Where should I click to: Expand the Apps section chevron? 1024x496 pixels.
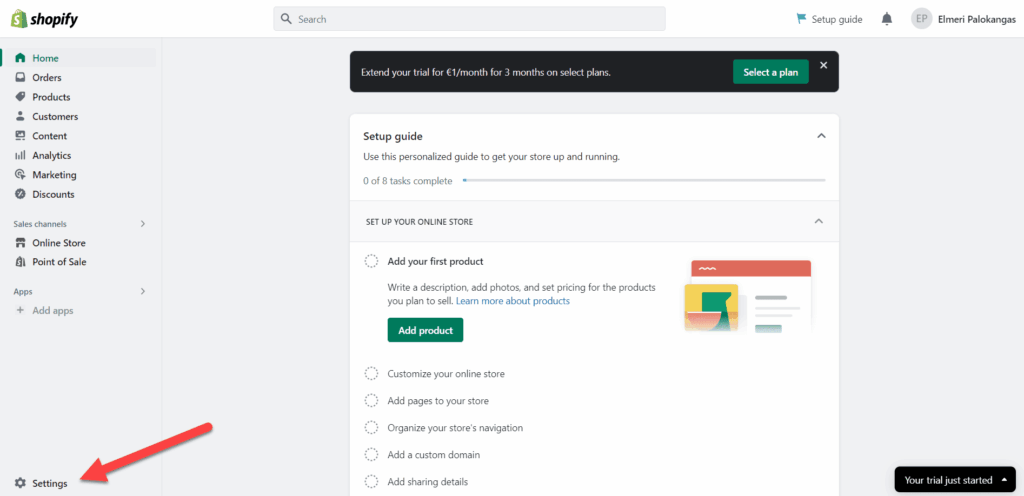tap(143, 292)
